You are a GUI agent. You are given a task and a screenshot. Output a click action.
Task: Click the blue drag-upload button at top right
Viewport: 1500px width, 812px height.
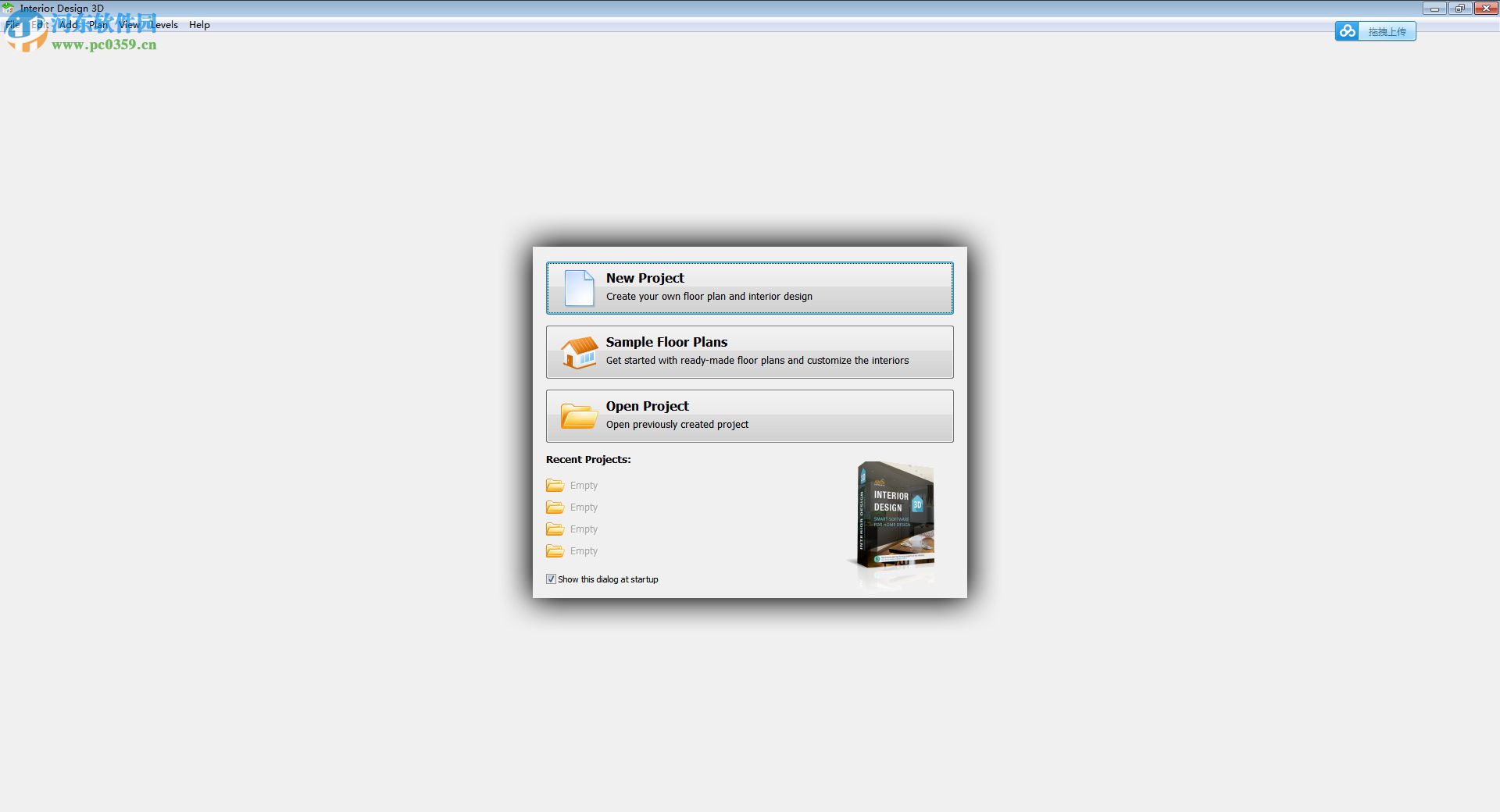point(1375,31)
